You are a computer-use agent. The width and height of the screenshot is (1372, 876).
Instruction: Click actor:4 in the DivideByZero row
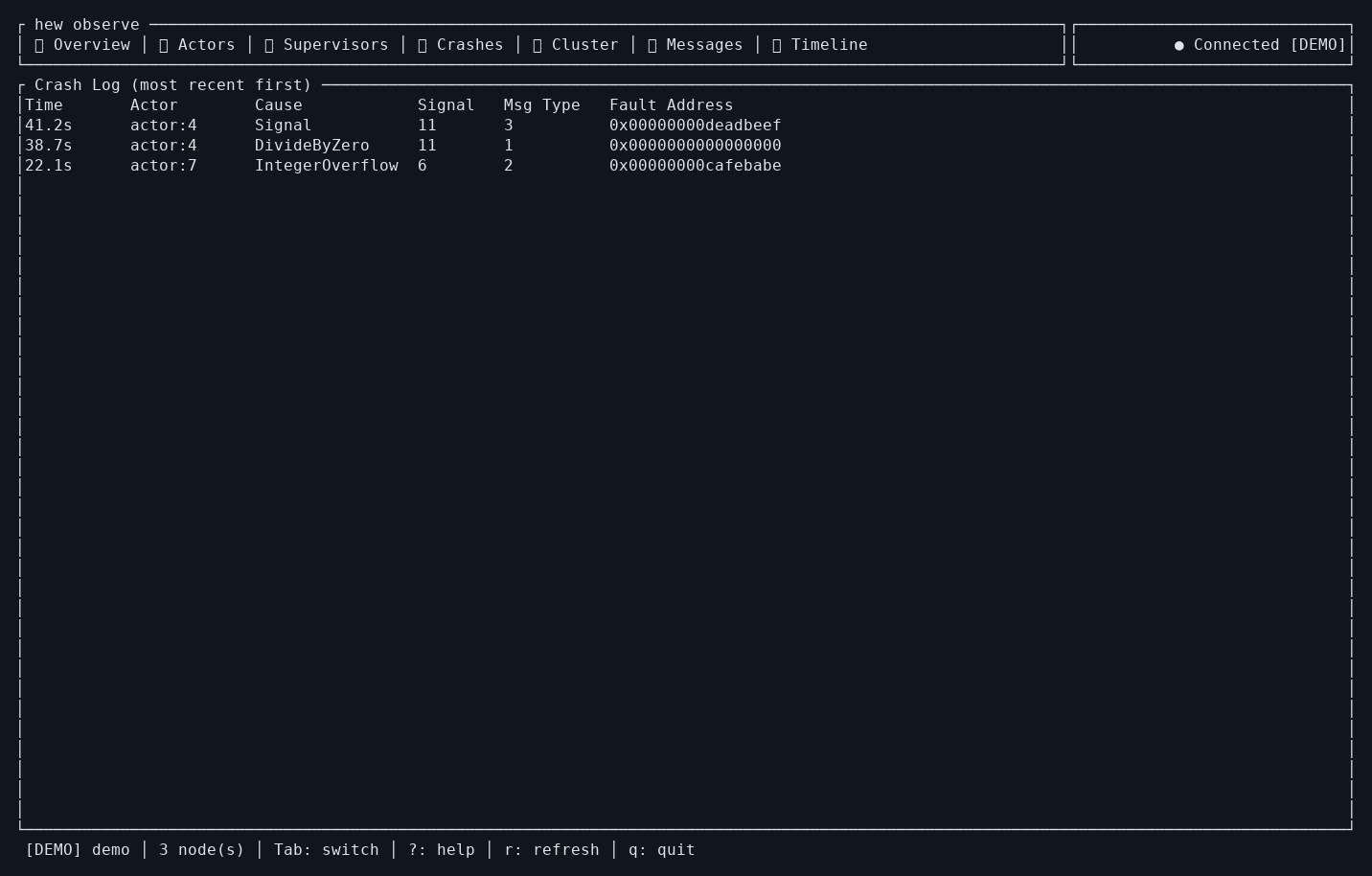[164, 146]
